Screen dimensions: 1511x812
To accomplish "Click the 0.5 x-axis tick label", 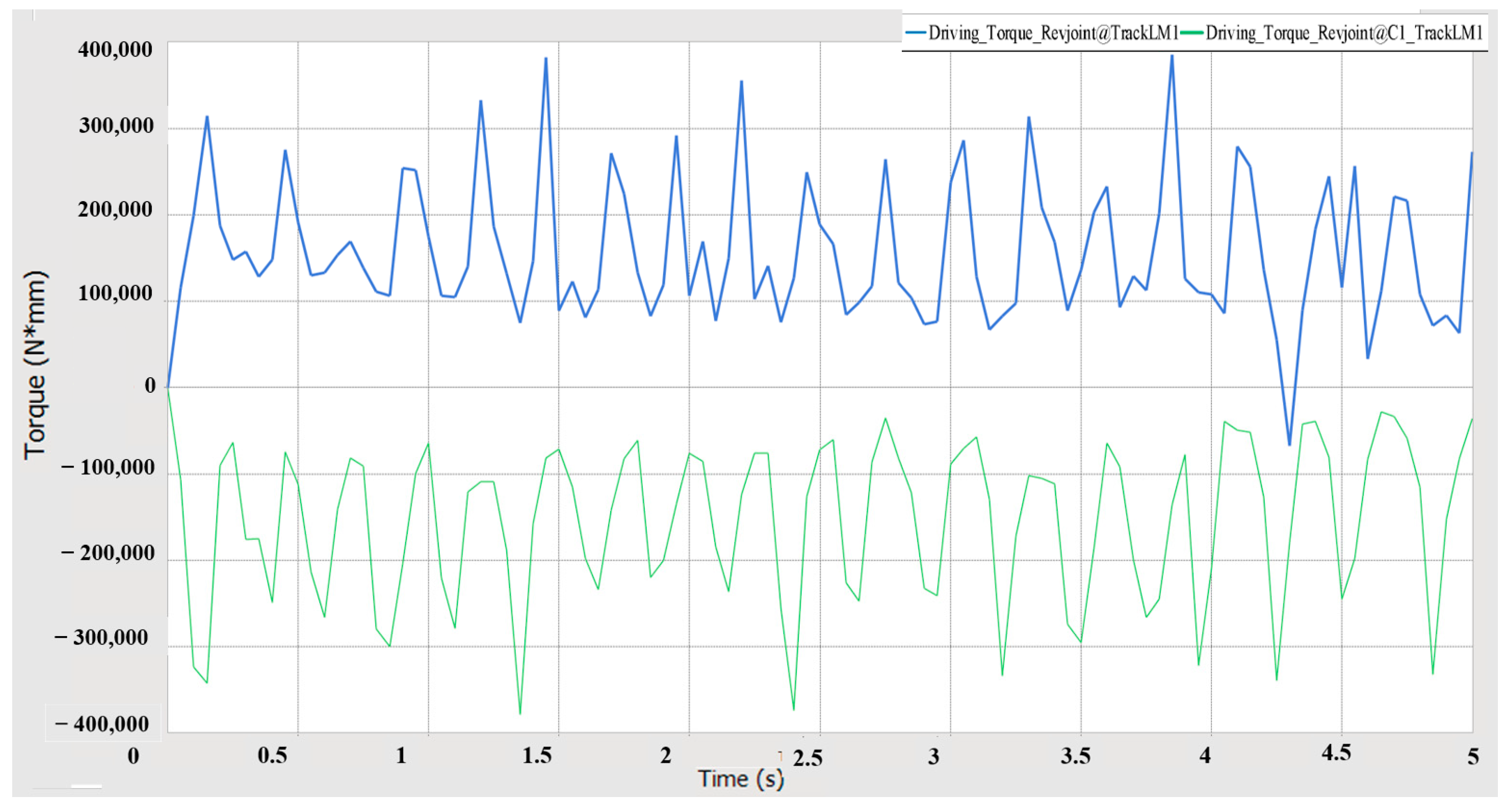I will click(272, 755).
